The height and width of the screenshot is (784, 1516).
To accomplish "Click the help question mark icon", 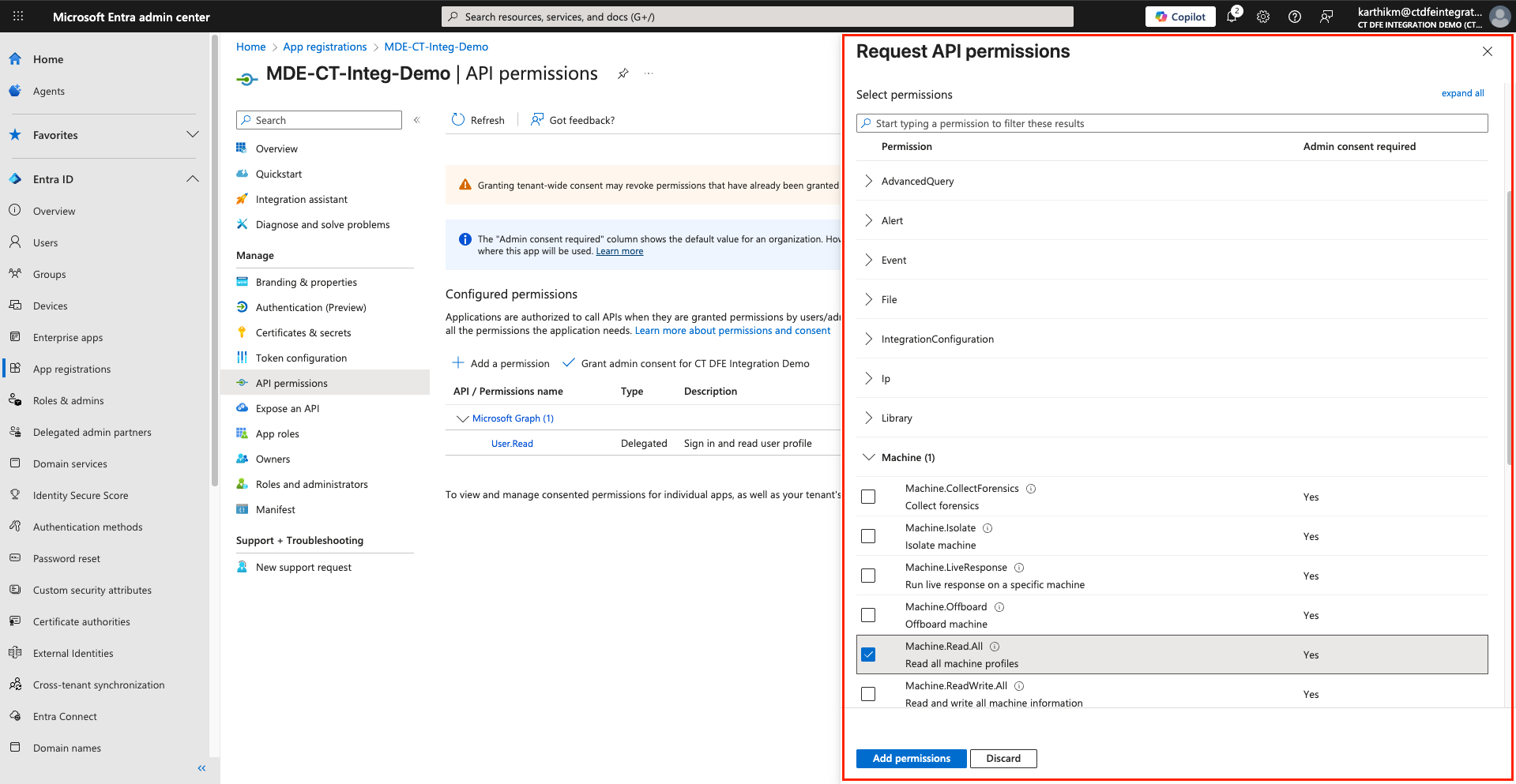I will 1294,16.
